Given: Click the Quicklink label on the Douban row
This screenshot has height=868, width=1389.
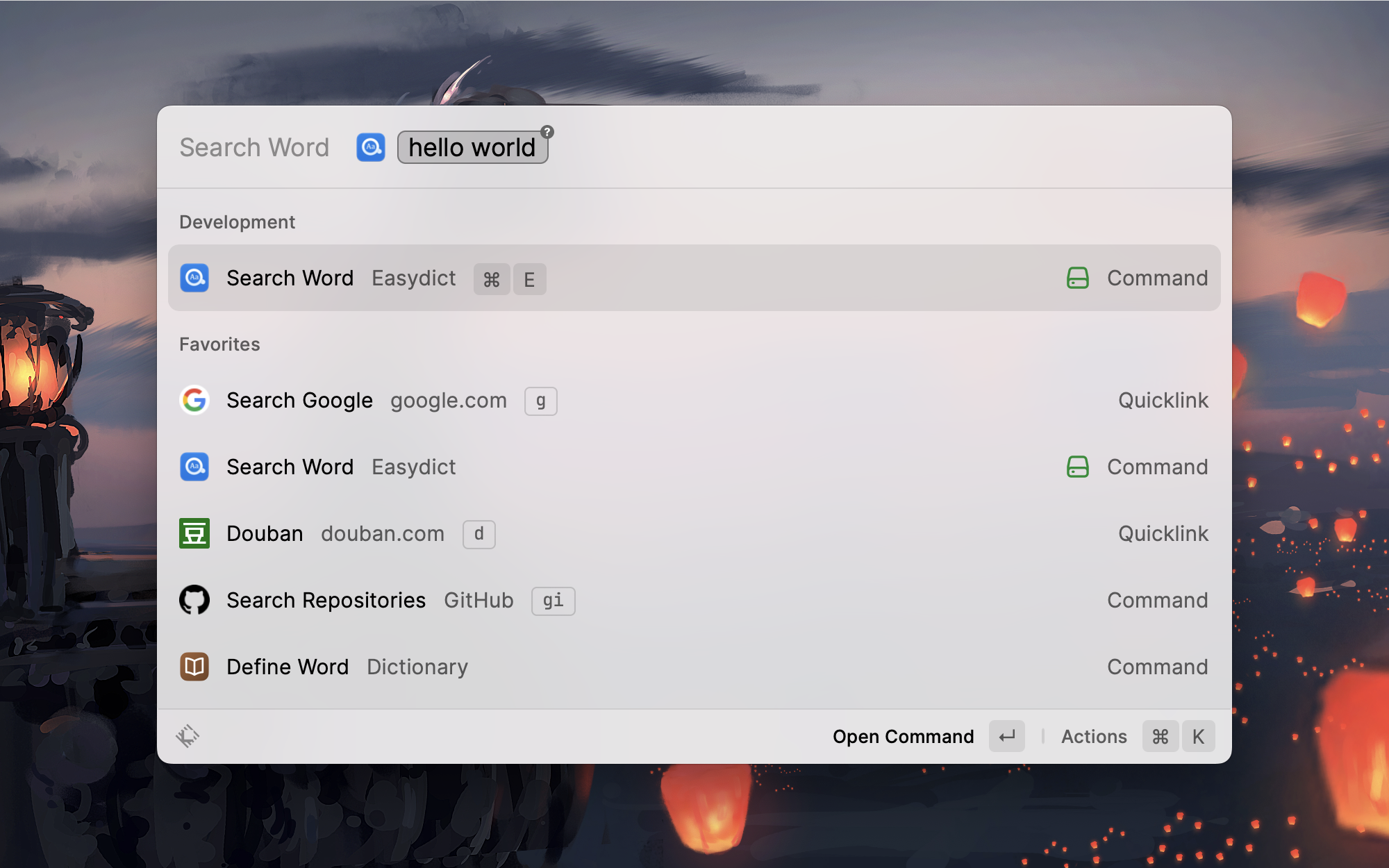Looking at the screenshot, I should point(1163,533).
